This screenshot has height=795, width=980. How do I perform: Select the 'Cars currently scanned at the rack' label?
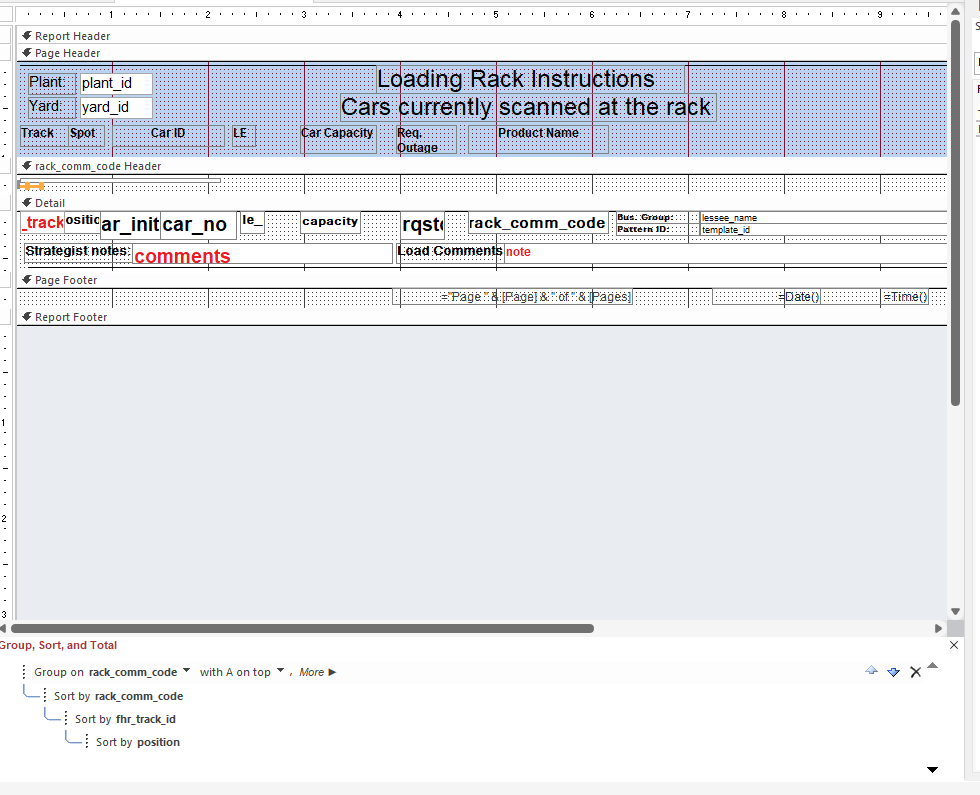click(x=527, y=107)
